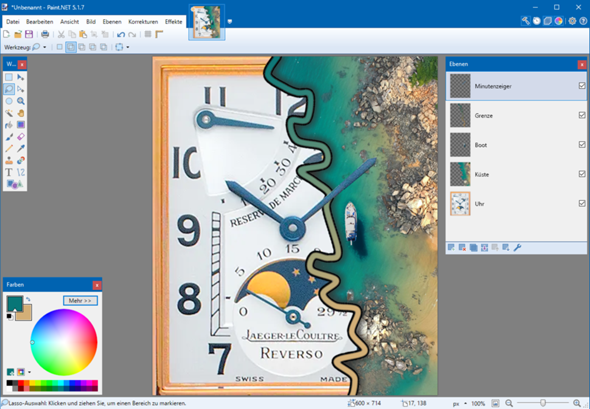
Task: Click the document thumbnail in image list
Action: [207, 22]
